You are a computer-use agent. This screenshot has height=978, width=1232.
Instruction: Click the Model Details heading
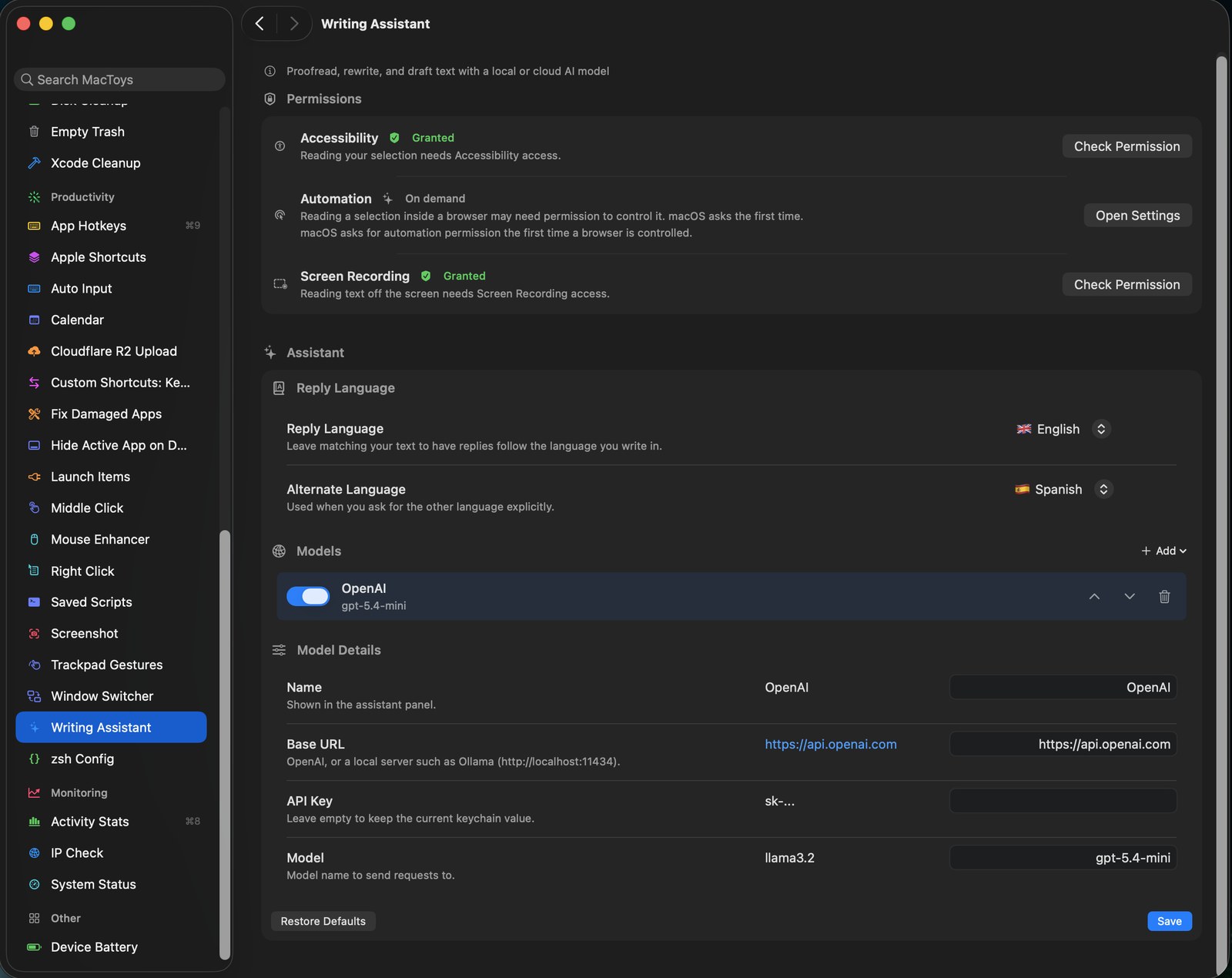339,651
